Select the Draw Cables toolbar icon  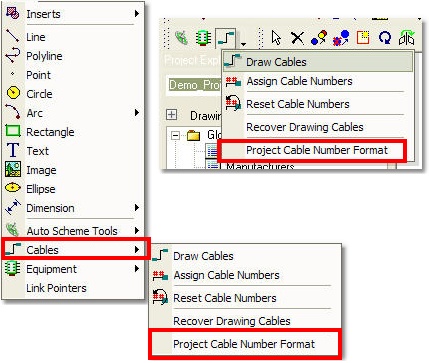(227, 38)
